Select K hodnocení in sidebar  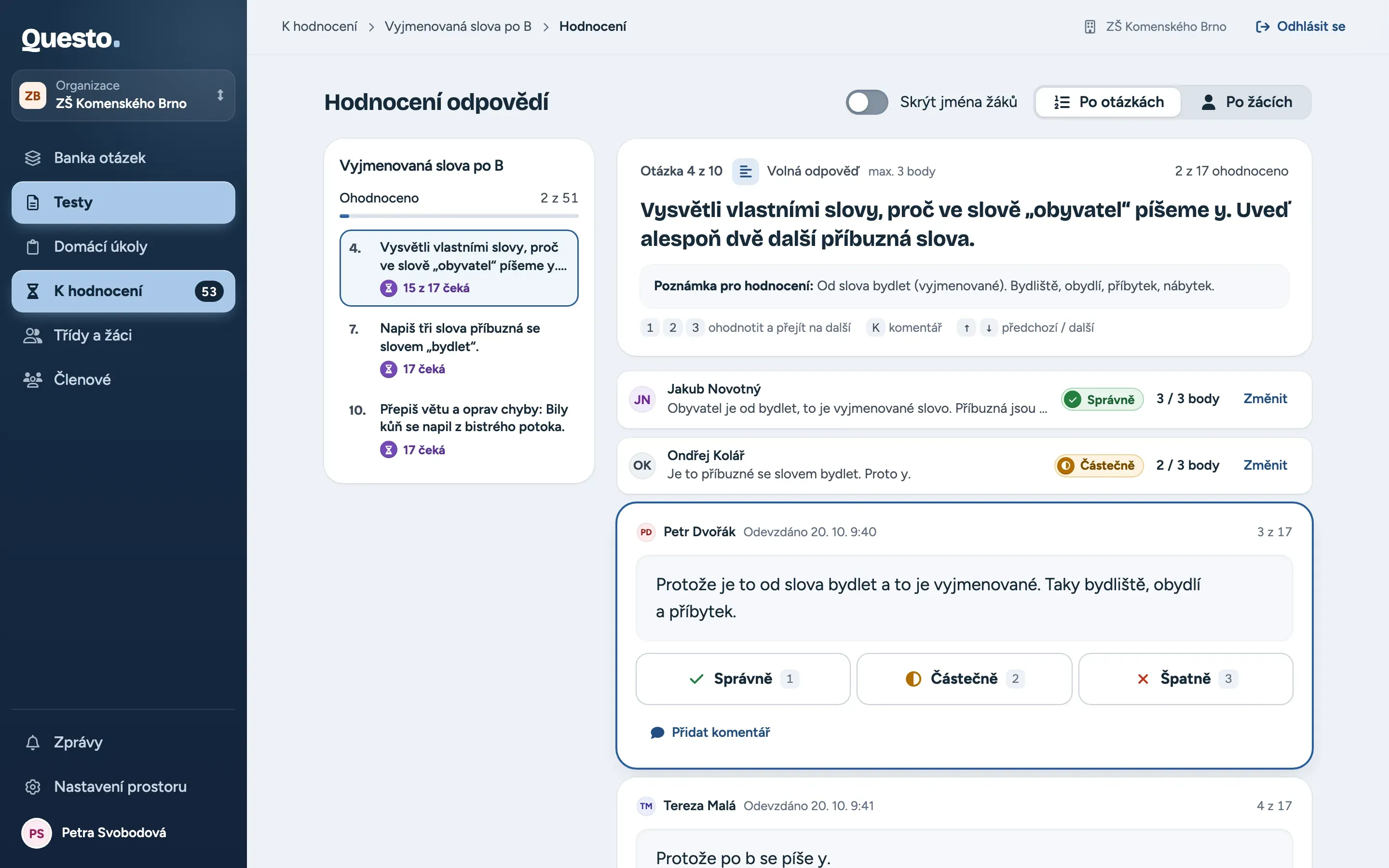click(x=123, y=291)
